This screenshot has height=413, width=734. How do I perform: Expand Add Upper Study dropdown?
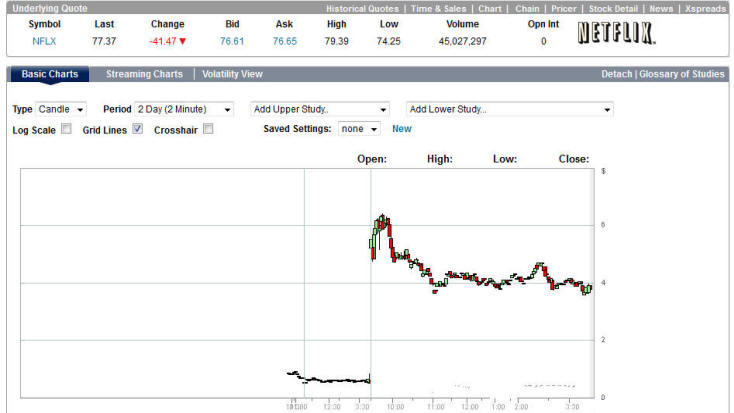320,109
